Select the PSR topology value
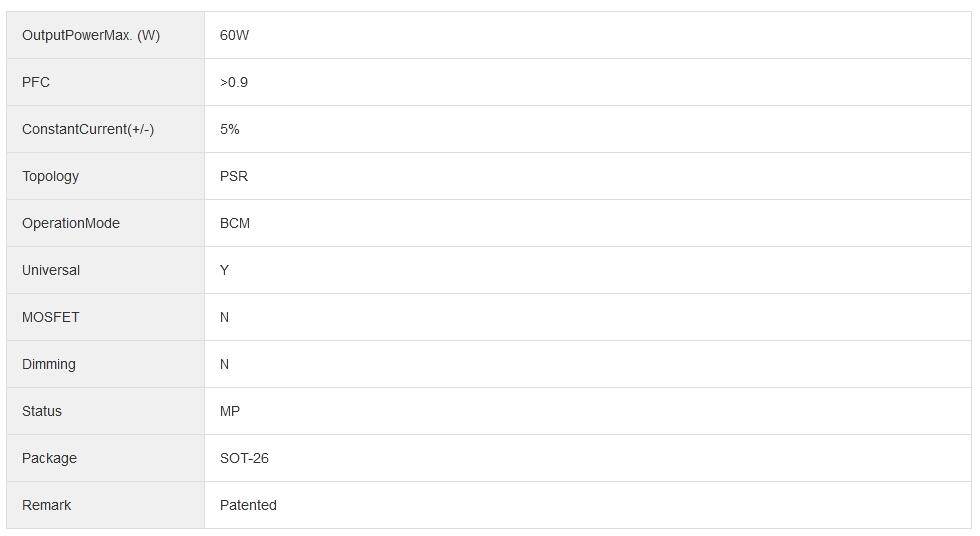980x536 pixels. (x=234, y=176)
